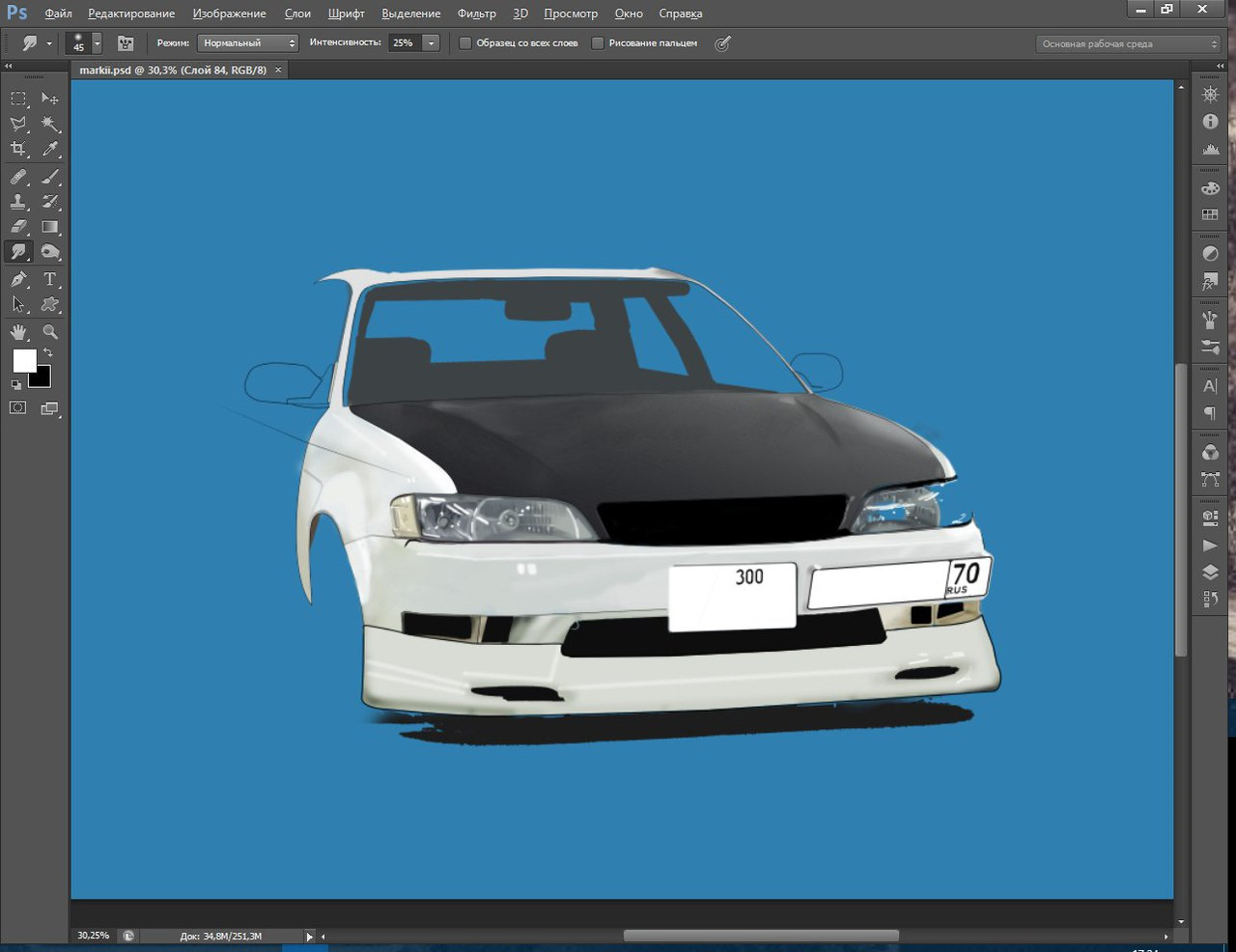Open the Справка menu
The height and width of the screenshot is (952, 1236).
681,14
